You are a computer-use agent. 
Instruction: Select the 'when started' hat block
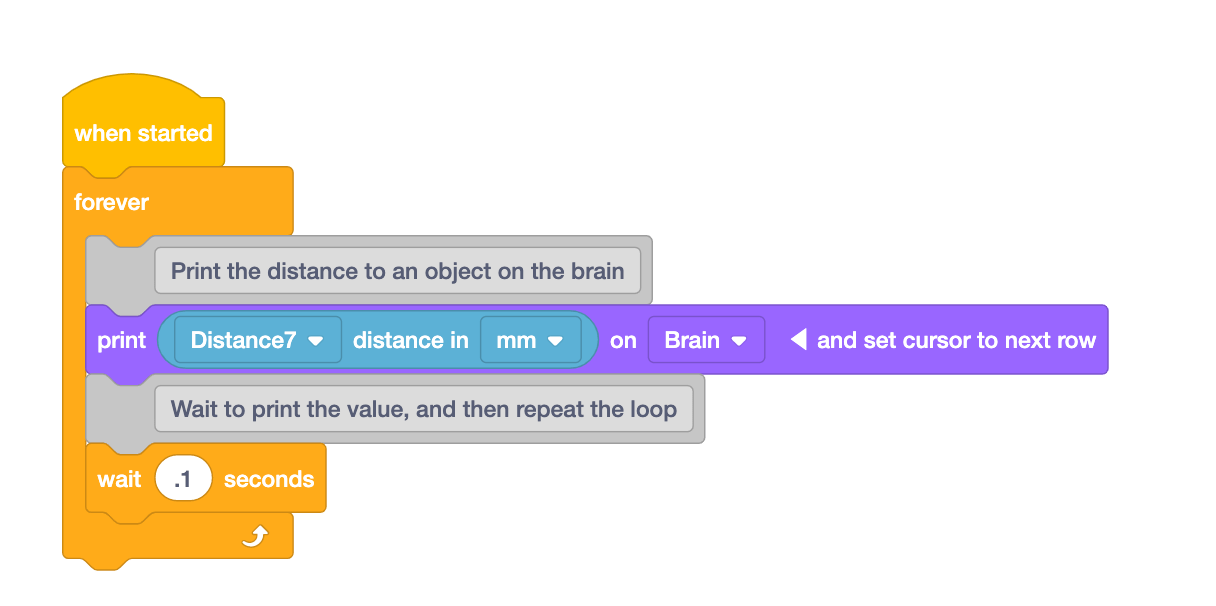pos(142,133)
